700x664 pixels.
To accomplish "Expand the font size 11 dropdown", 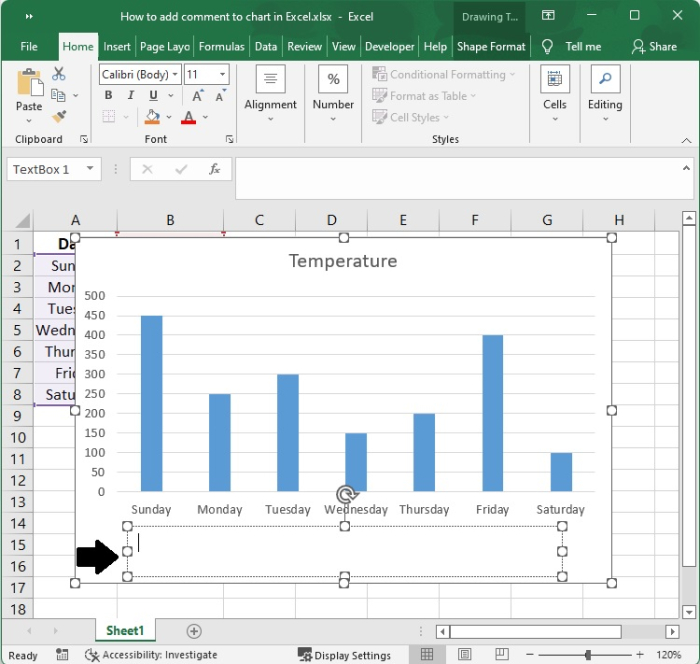I will (x=221, y=75).
